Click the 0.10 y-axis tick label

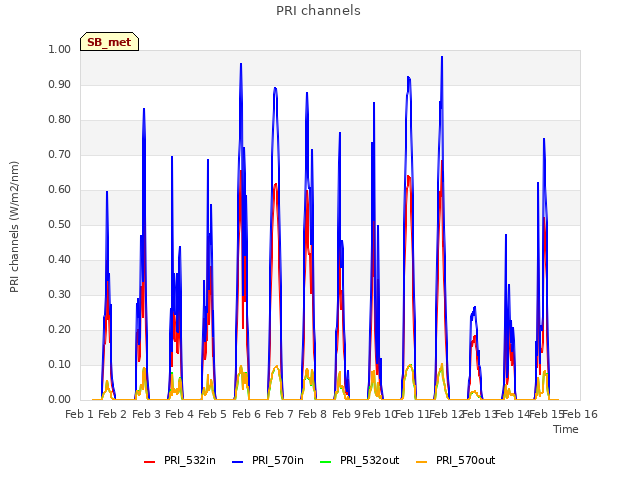coord(60,364)
